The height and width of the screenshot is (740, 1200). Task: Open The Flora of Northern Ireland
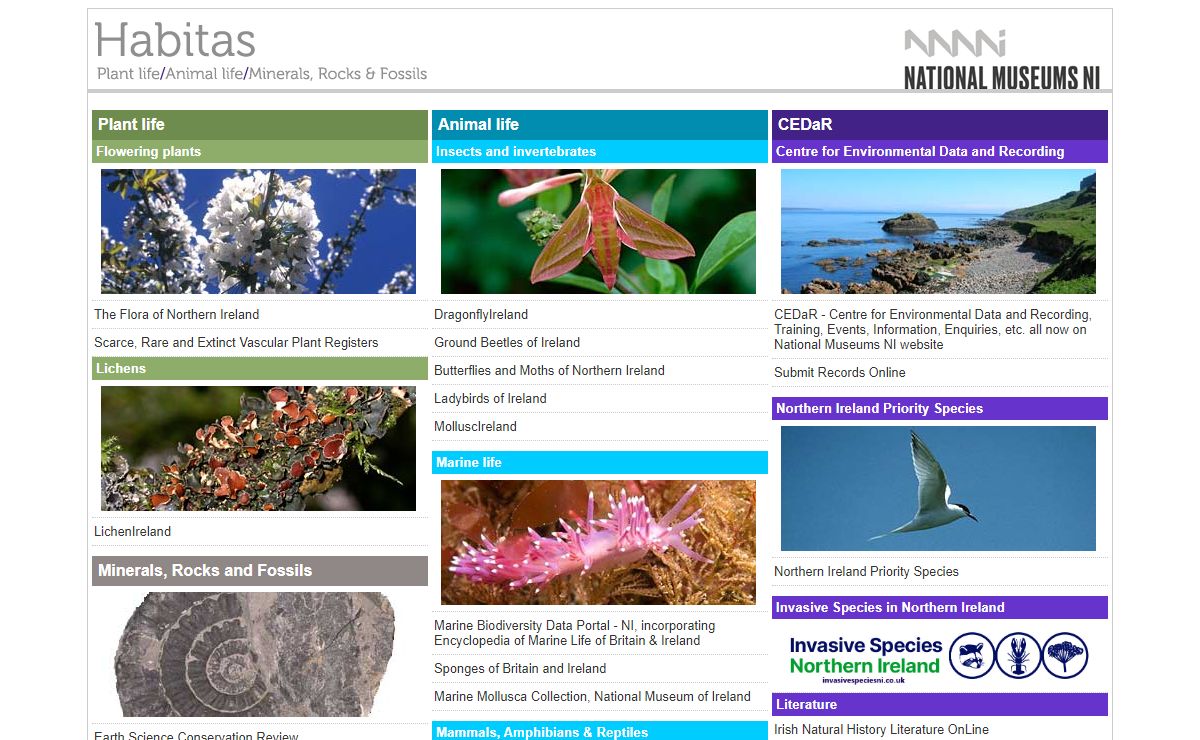[177, 314]
